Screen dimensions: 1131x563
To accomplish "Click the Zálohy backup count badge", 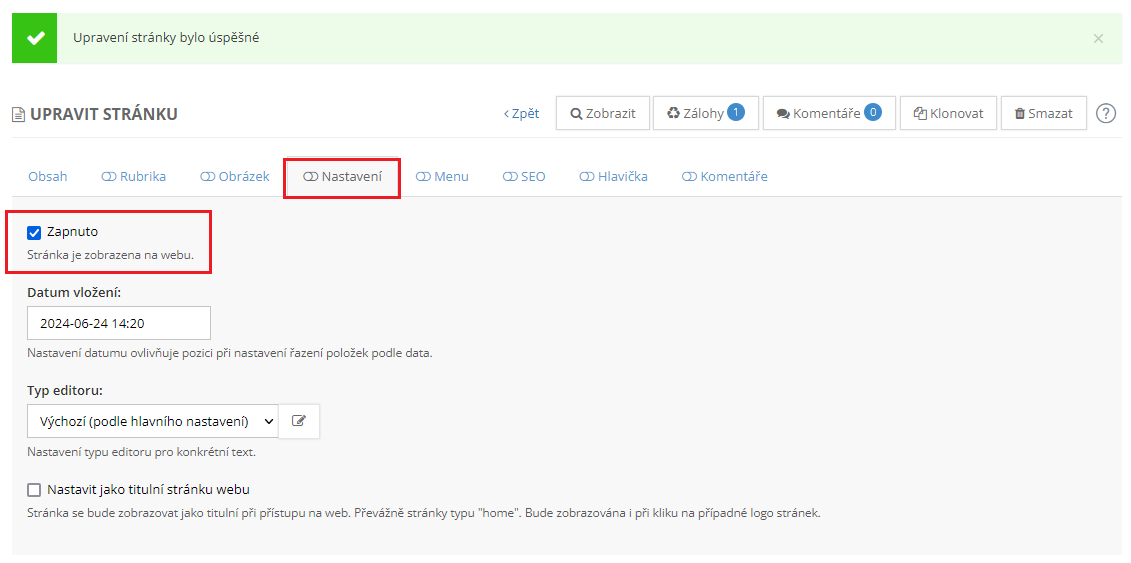I will click(x=736, y=112).
